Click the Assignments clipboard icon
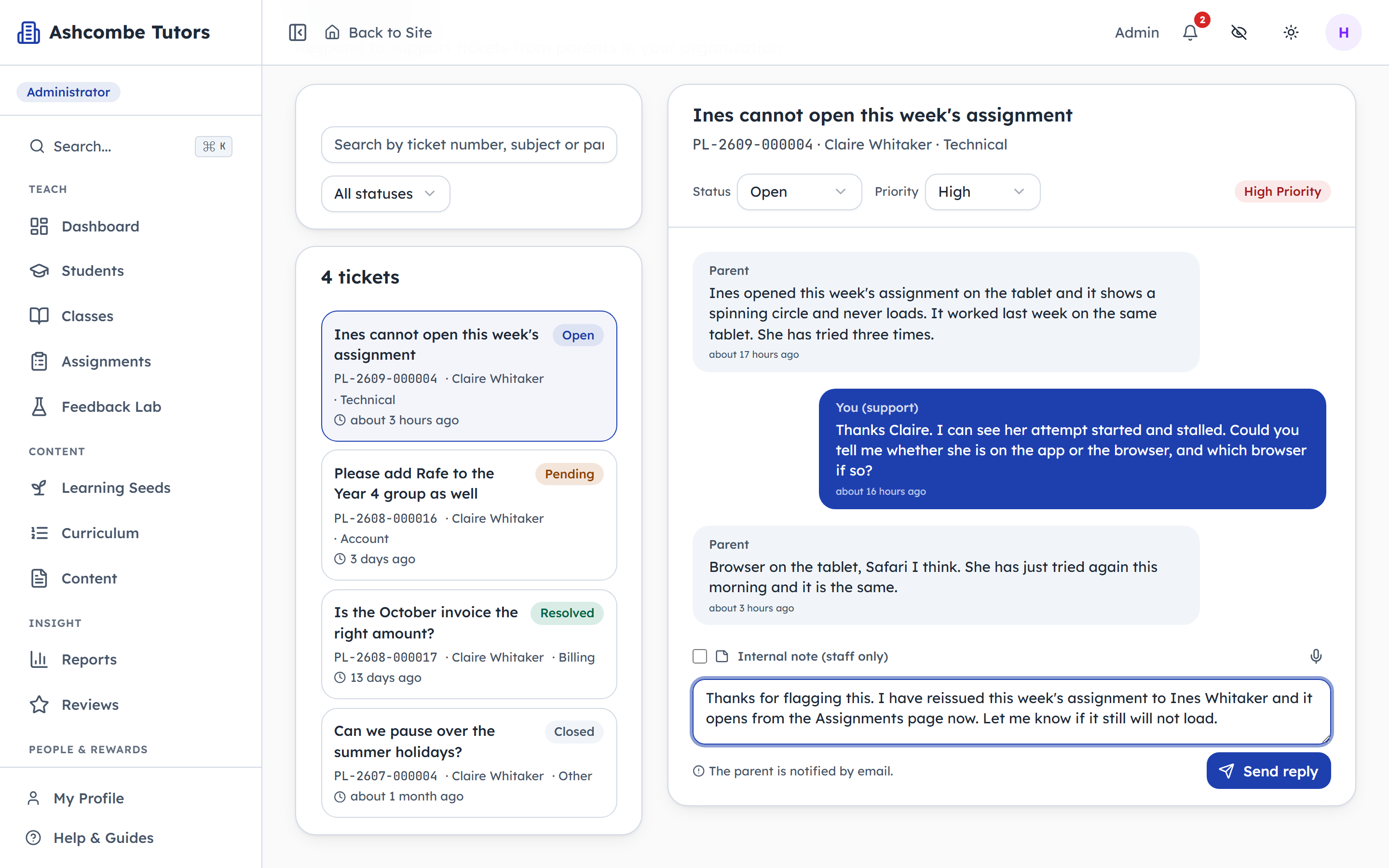 39,362
